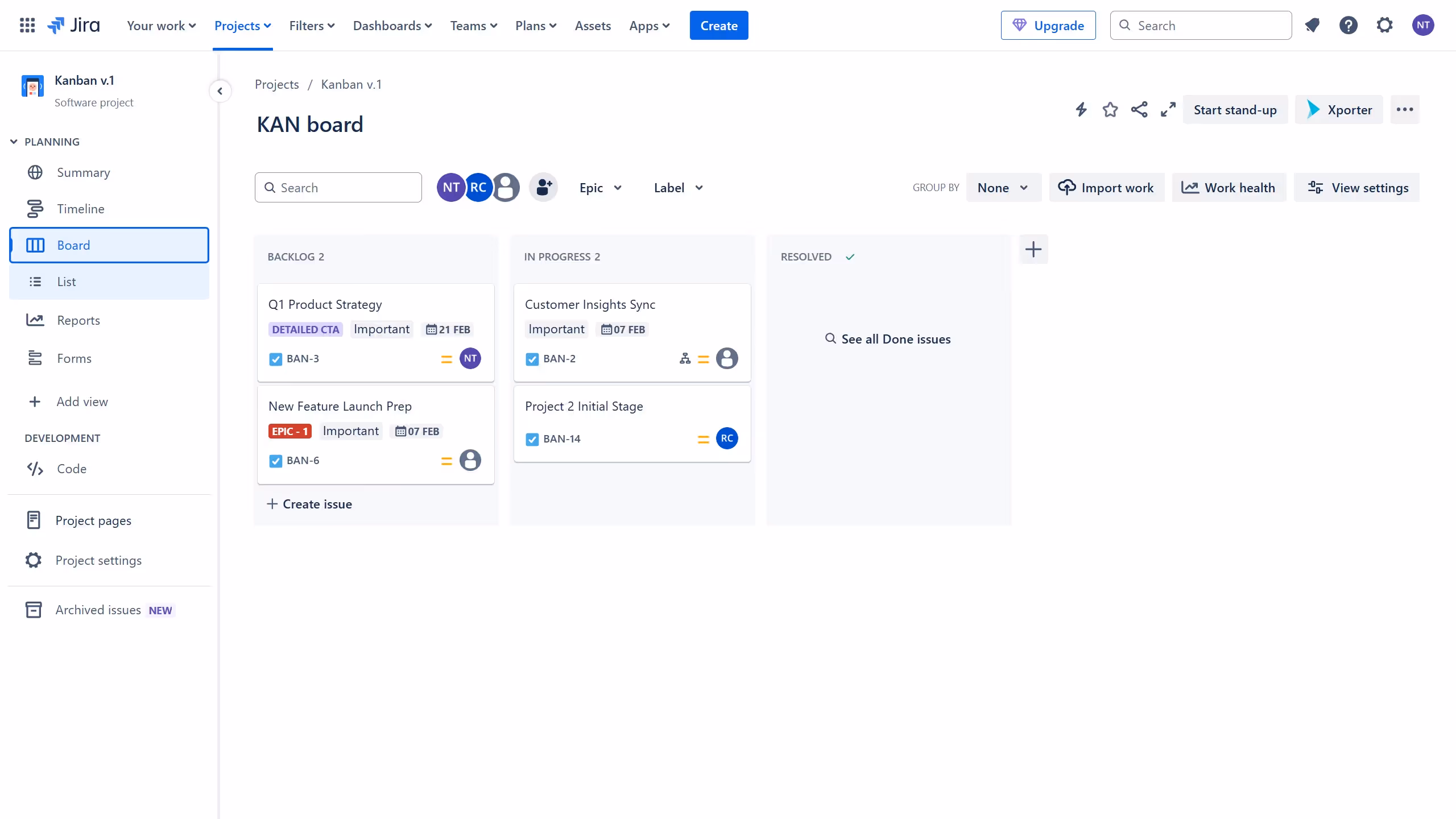Screen dimensions: 1456x819
Task: Collapse the PLANNING section
Action: (x=13, y=141)
